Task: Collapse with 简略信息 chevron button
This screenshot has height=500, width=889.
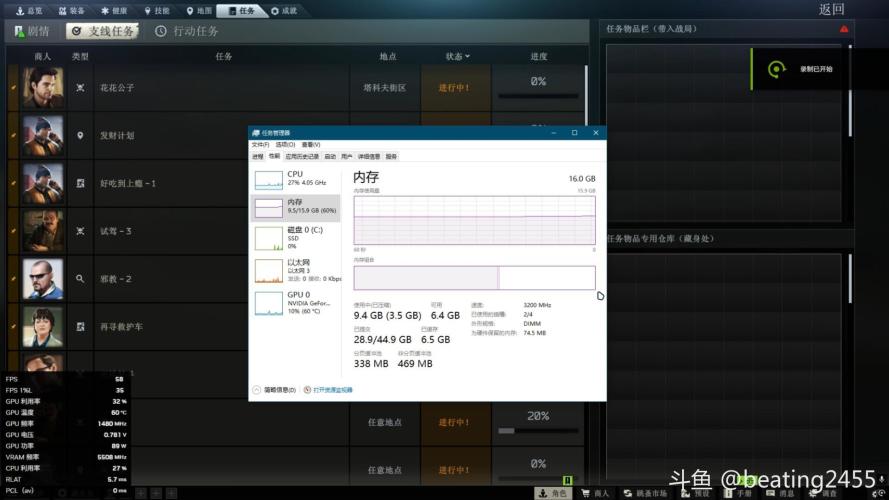Action: coord(256,389)
